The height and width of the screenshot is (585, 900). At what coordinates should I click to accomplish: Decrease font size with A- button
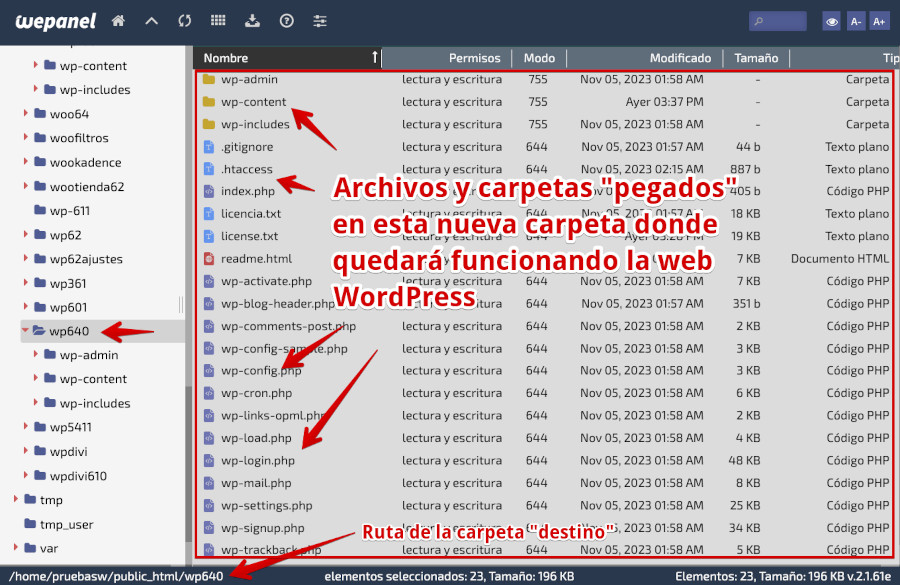(x=856, y=22)
